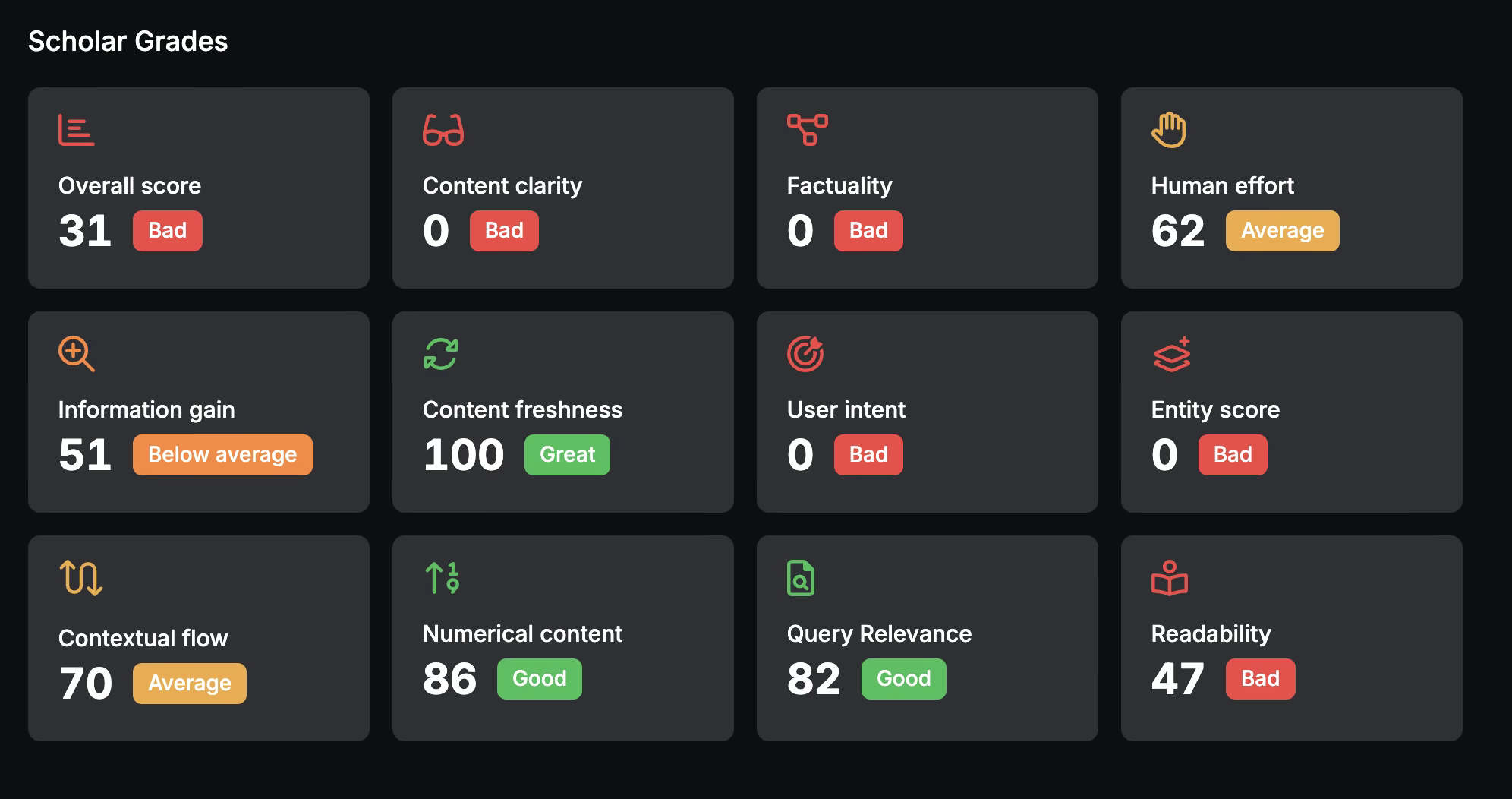Click the Bad badge for Readability
The width and height of the screenshot is (1512, 799).
click(x=1261, y=679)
